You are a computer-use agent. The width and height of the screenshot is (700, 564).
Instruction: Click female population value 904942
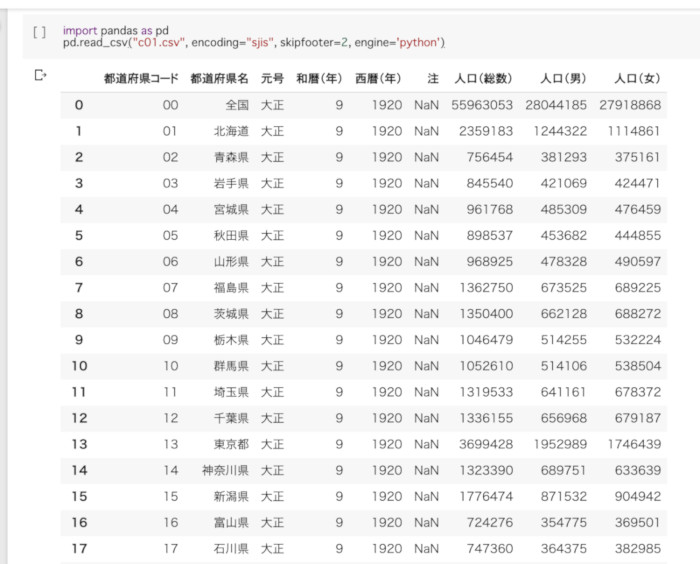[x=638, y=497]
